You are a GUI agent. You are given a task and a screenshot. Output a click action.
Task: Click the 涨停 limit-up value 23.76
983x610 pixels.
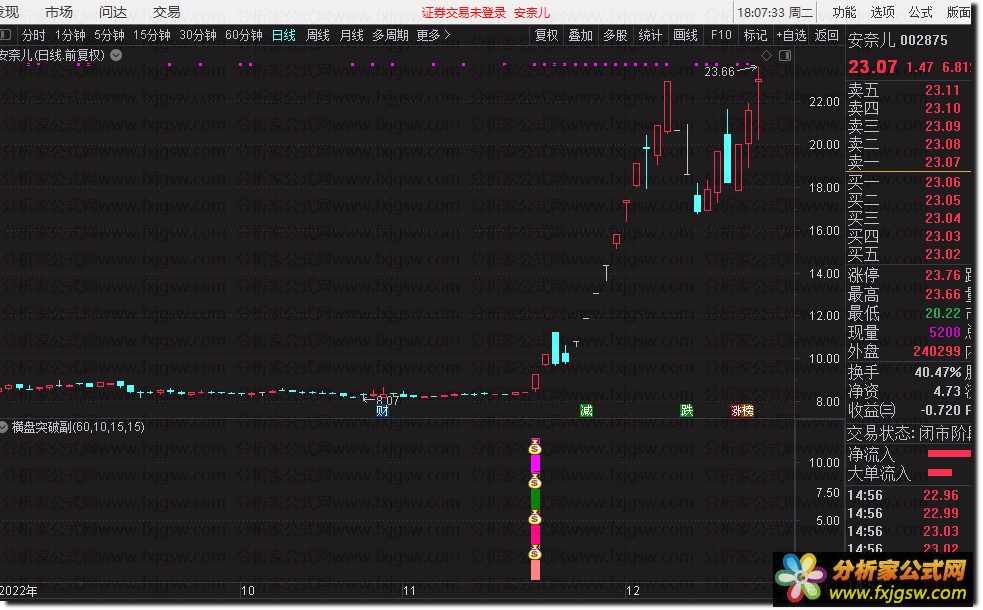pos(942,275)
